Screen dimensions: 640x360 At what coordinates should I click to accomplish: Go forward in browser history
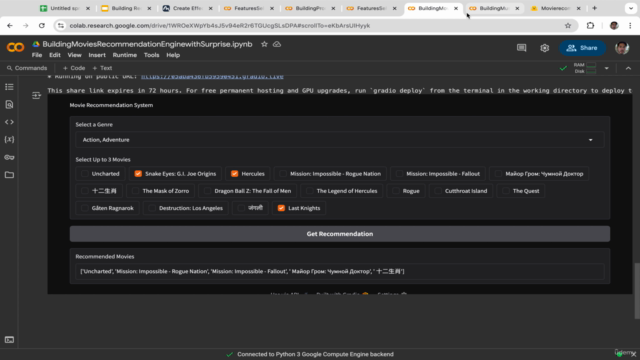pos(26,26)
